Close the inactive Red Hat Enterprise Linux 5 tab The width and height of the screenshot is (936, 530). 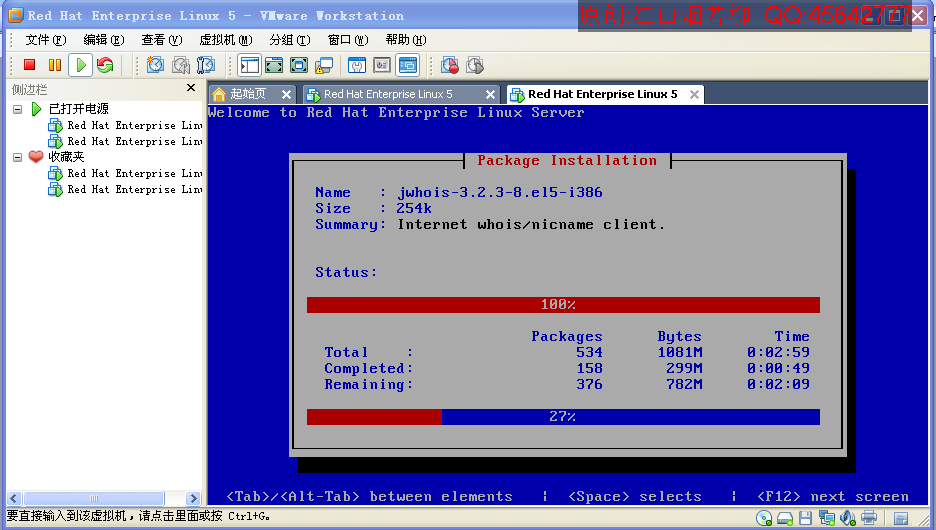tap(490, 94)
